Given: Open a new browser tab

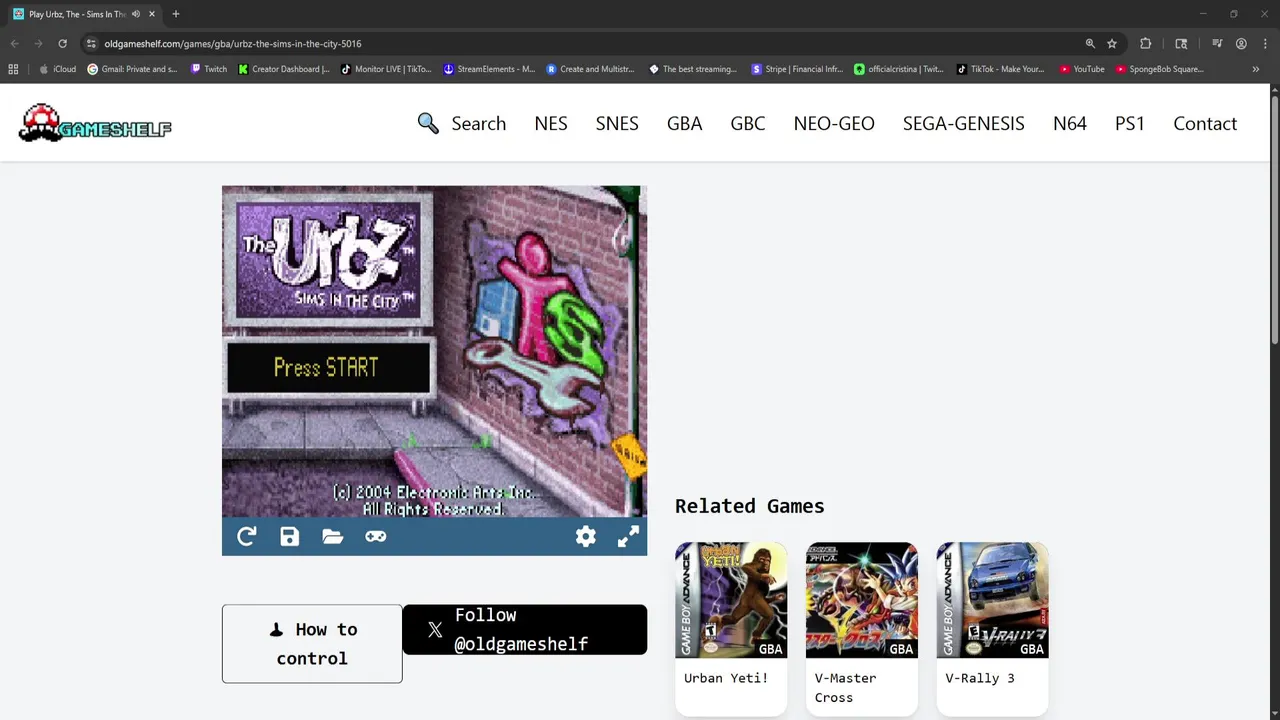Looking at the screenshot, I should point(176,14).
